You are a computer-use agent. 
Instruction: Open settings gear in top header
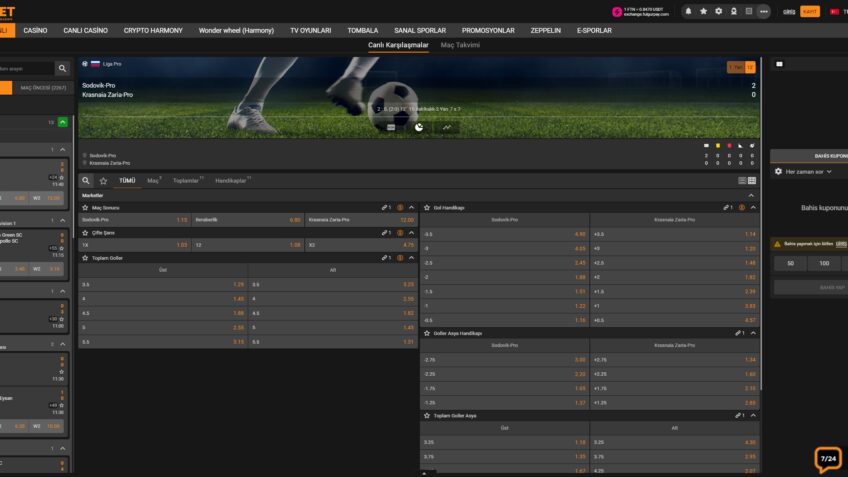click(x=718, y=11)
